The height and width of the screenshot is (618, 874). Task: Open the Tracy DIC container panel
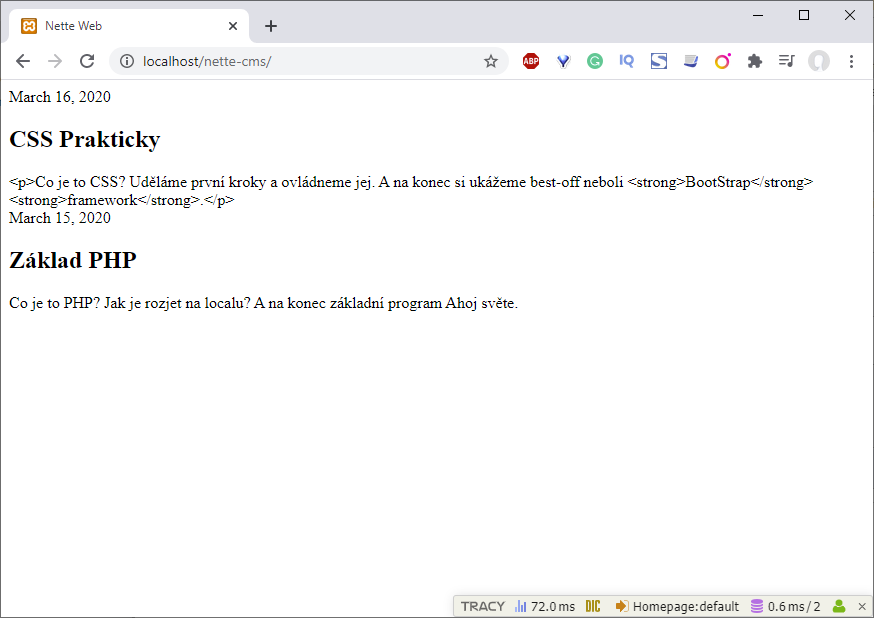click(592, 606)
